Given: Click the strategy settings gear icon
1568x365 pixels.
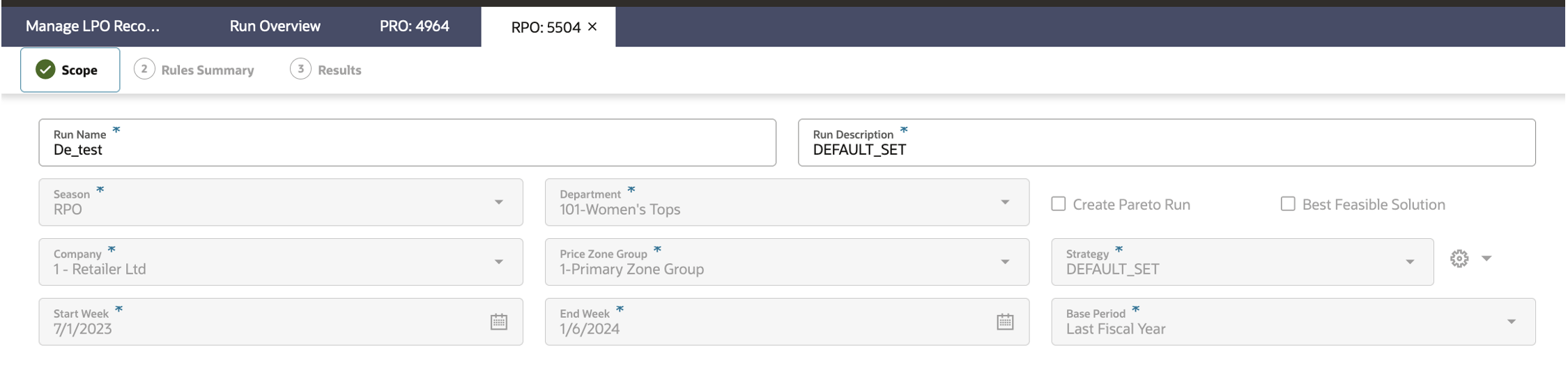Looking at the screenshot, I should 1459,258.
